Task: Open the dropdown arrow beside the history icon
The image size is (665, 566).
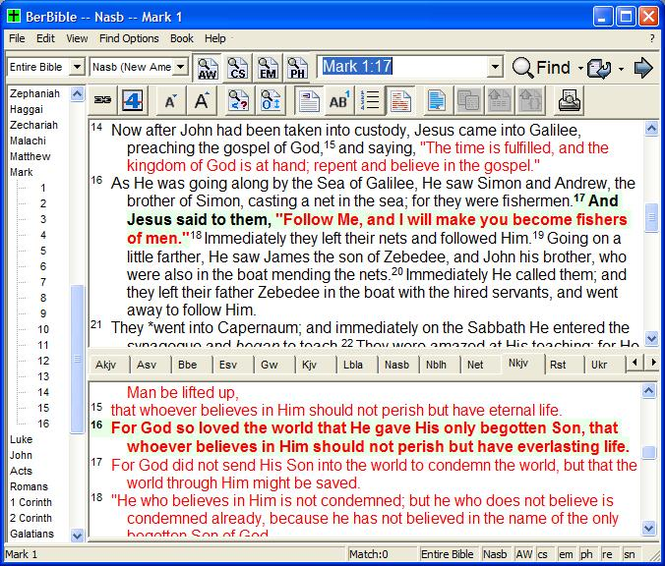Action: click(621, 68)
